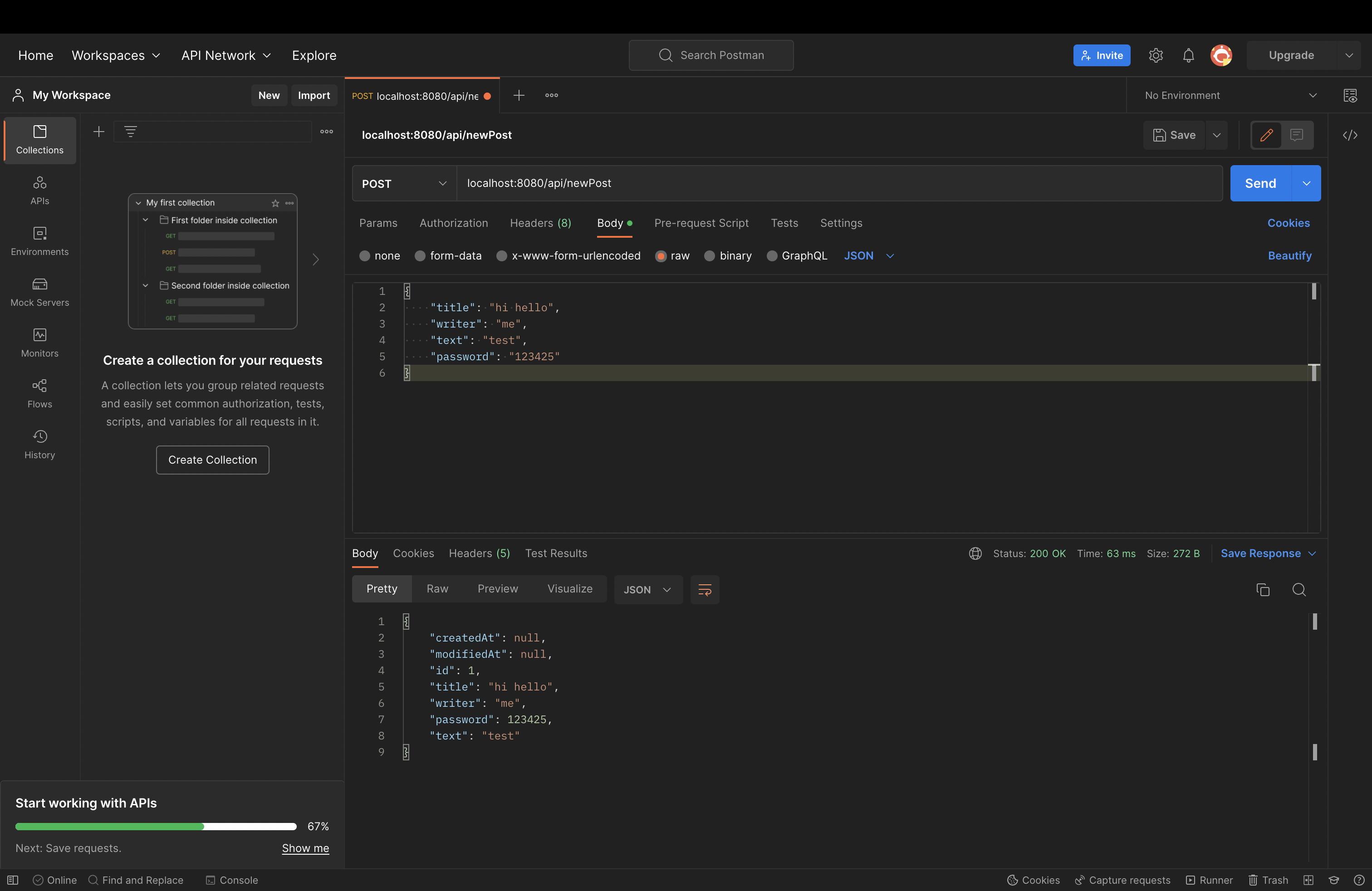This screenshot has width=1372, height=891.
Task: Open the settings gear icon
Action: [x=1155, y=55]
